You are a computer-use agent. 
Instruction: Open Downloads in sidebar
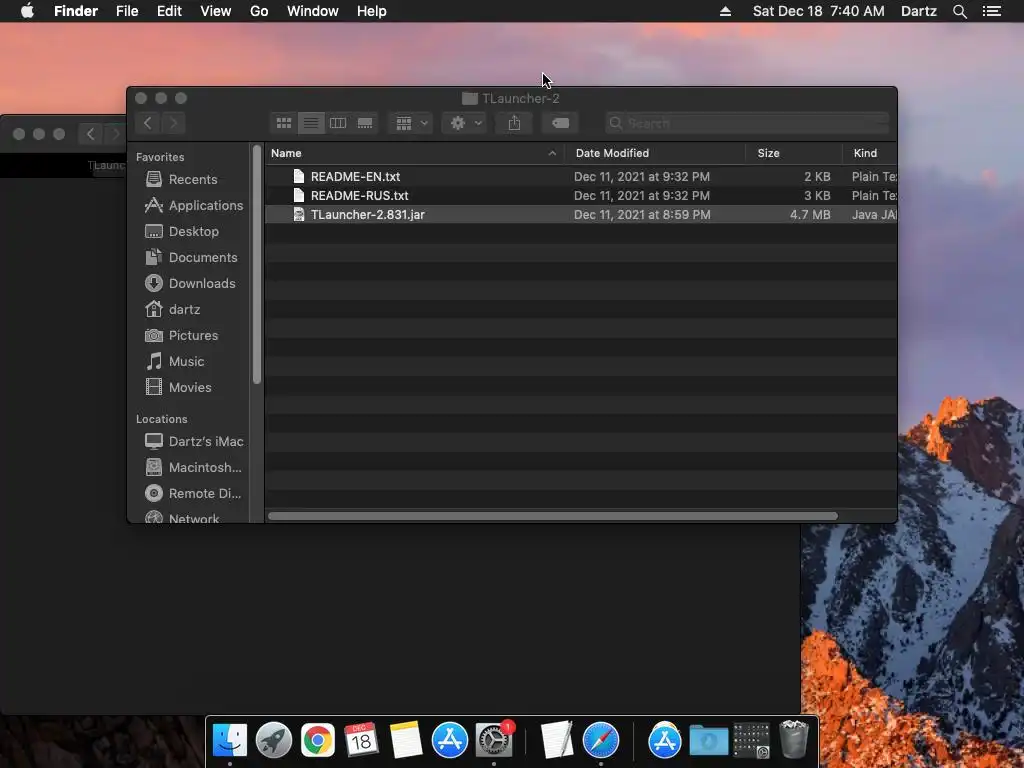pyautogui.click(x=189, y=283)
